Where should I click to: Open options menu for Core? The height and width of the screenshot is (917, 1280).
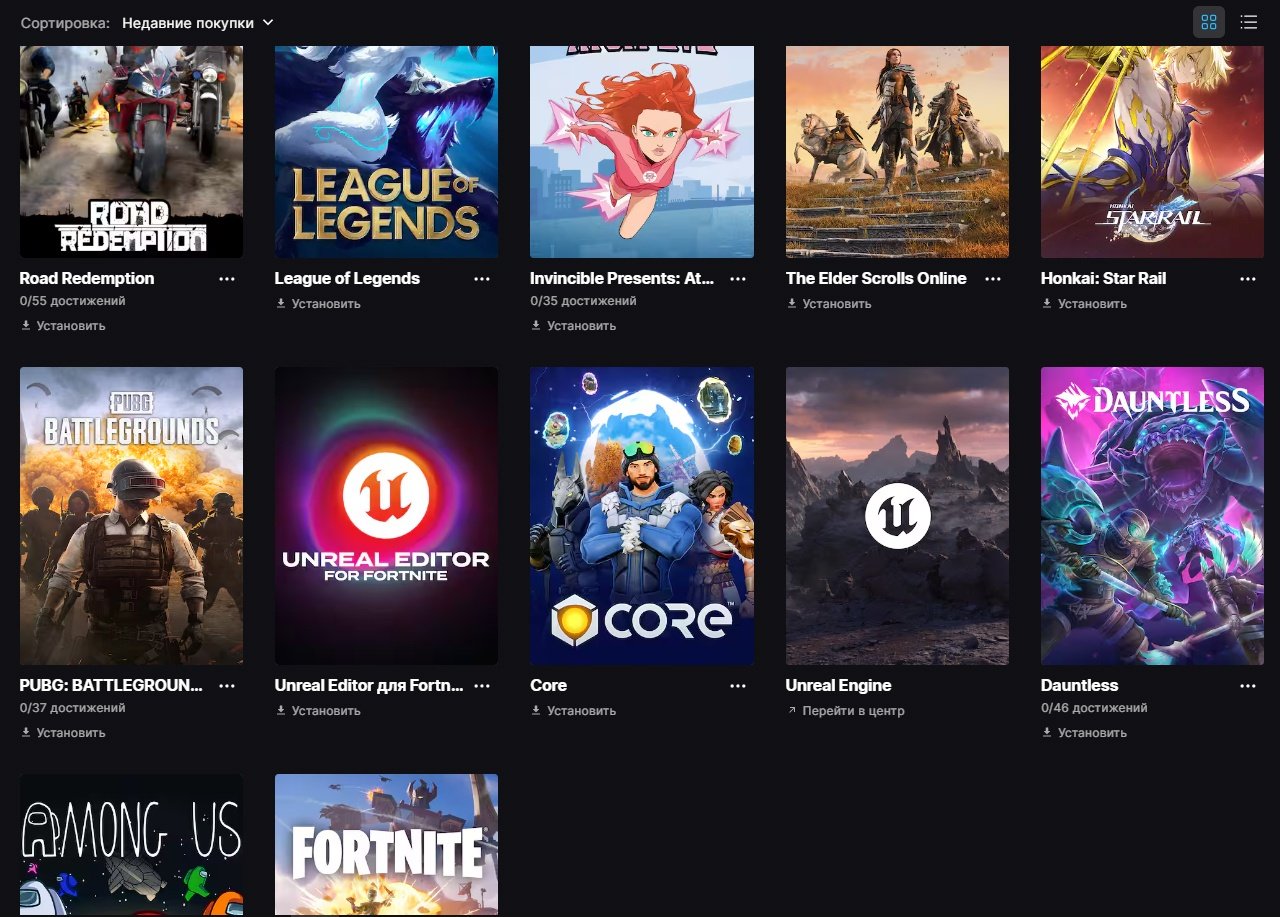738,686
